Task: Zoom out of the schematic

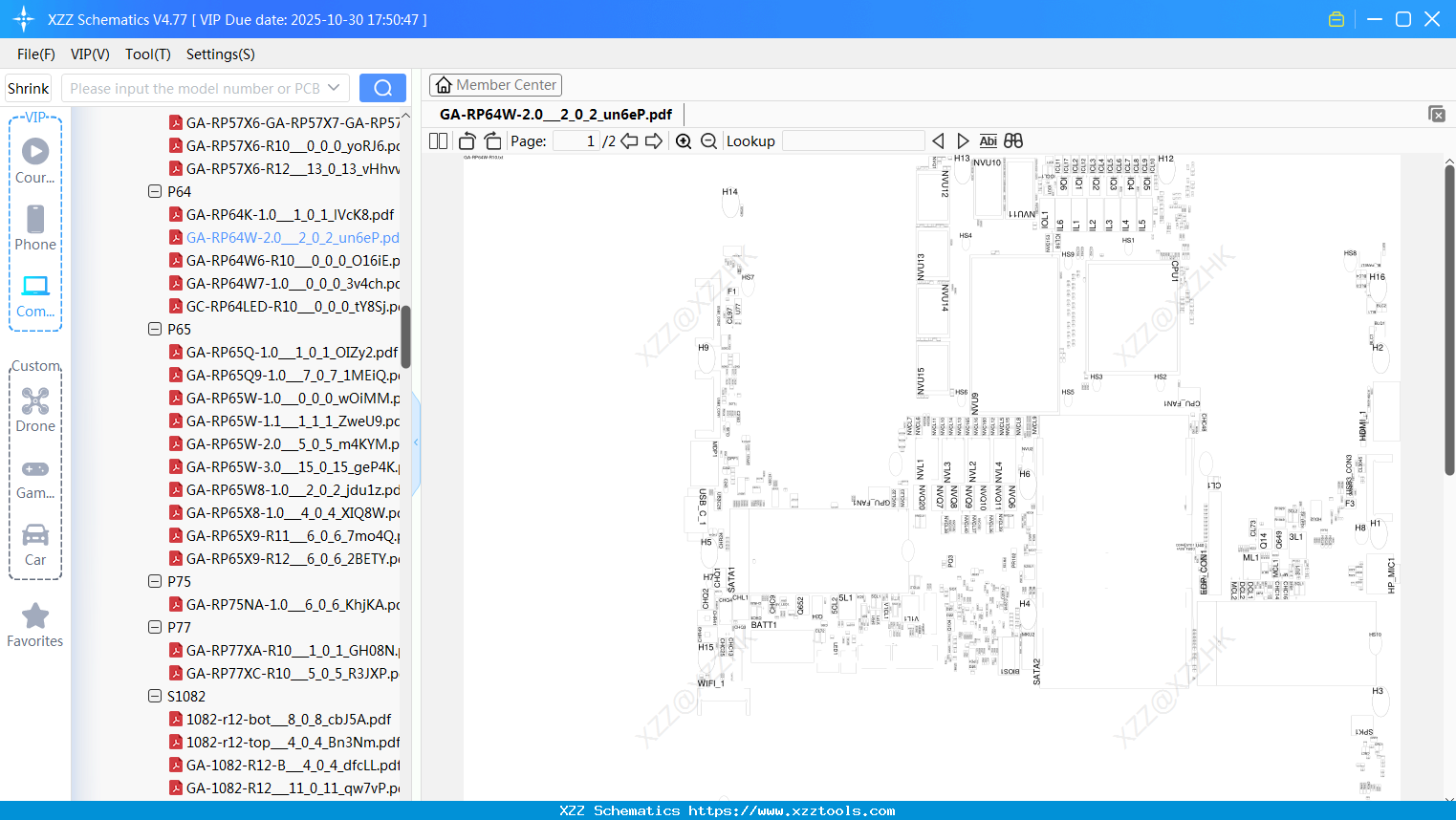Action: [708, 140]
